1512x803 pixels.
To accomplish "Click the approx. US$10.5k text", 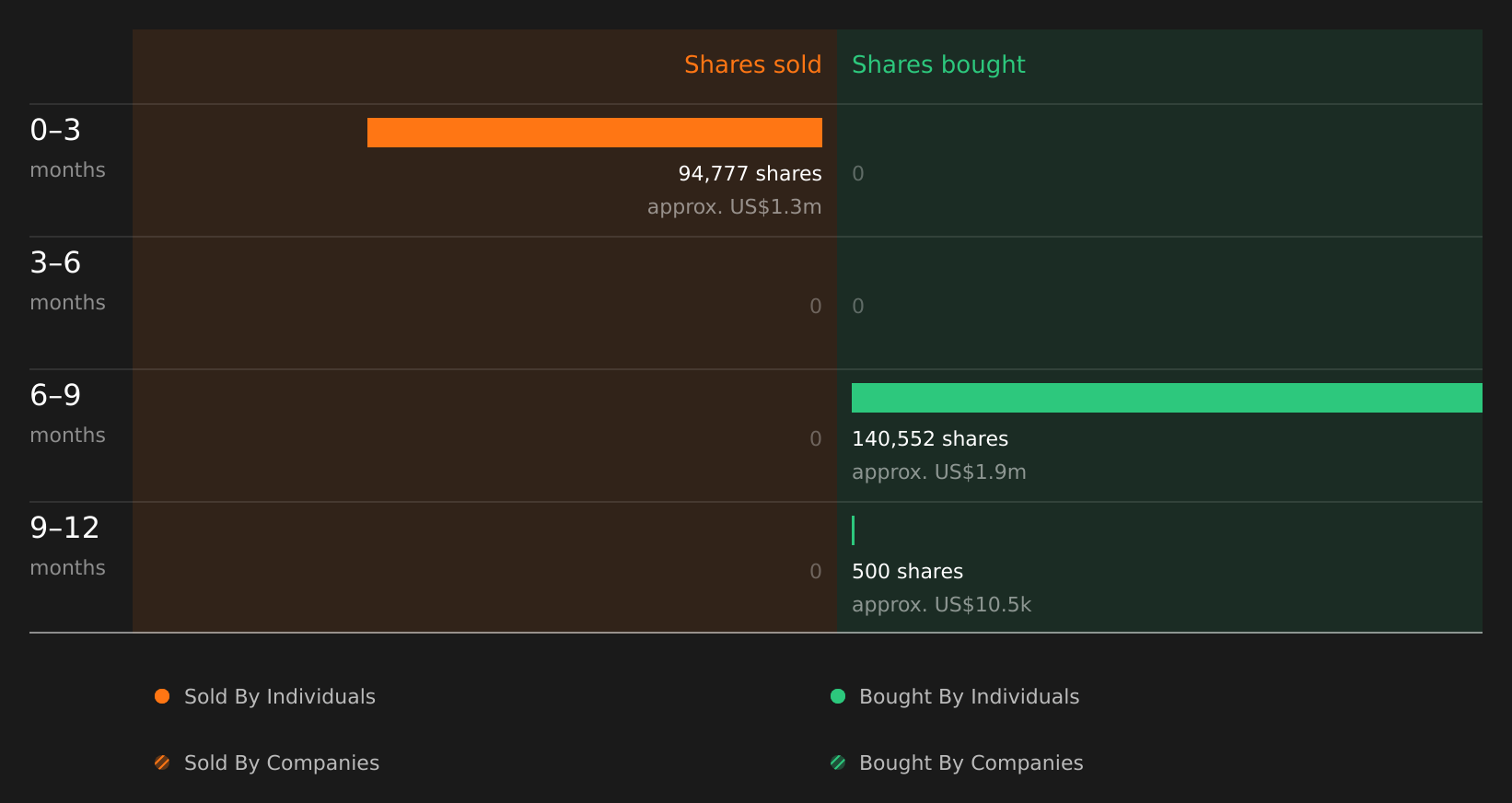I will pyautogui.click(x=942, y=605).
